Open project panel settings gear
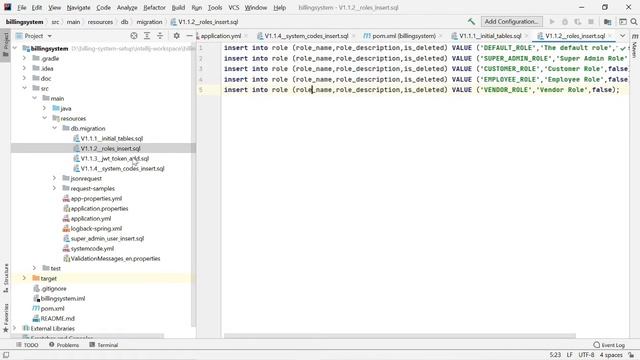 [176, 36]
